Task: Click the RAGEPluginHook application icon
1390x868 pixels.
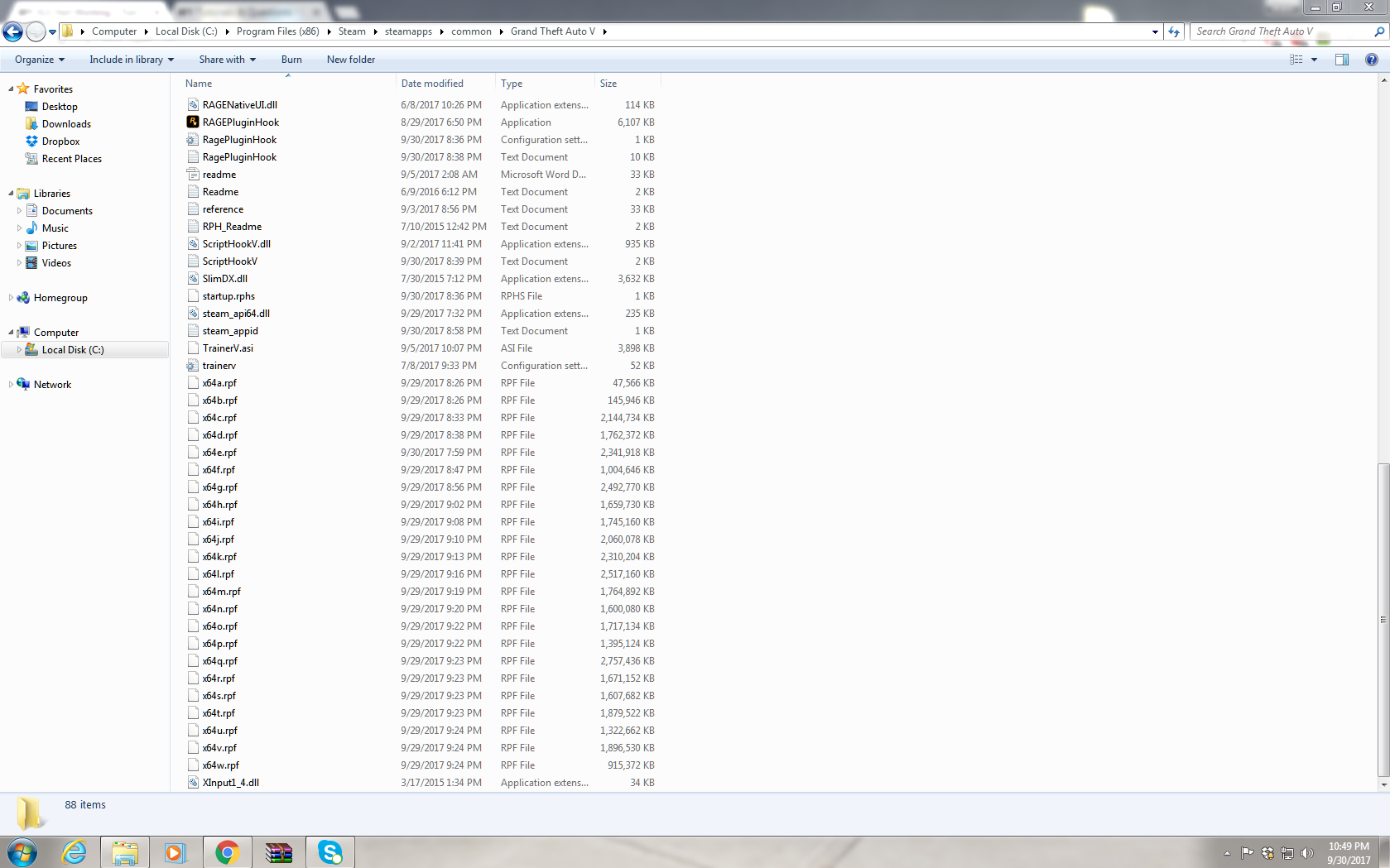Action: [193, 122]
